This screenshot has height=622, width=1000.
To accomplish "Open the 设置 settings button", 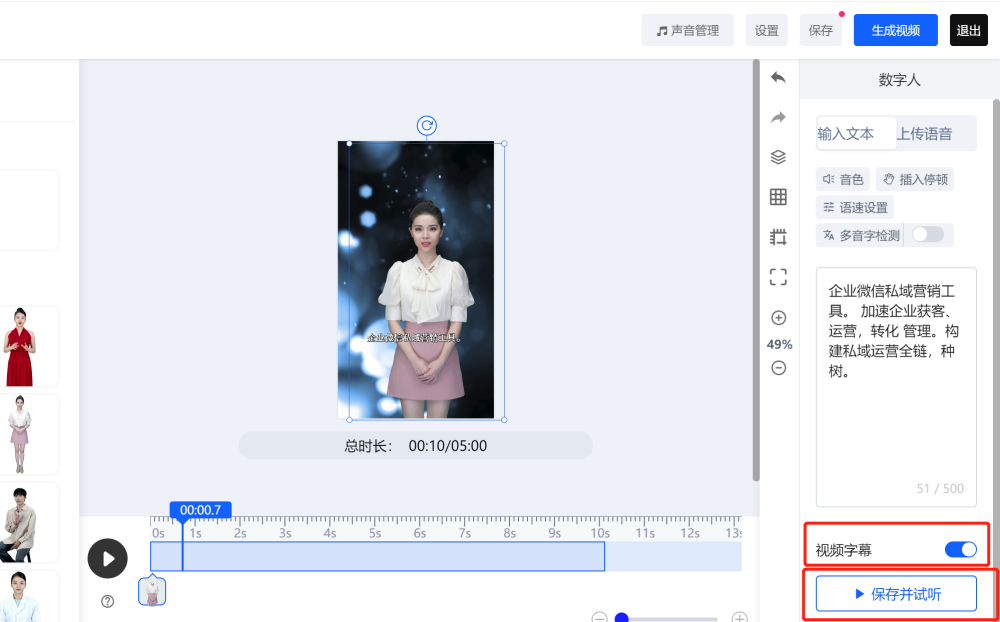I will point(767,30).
